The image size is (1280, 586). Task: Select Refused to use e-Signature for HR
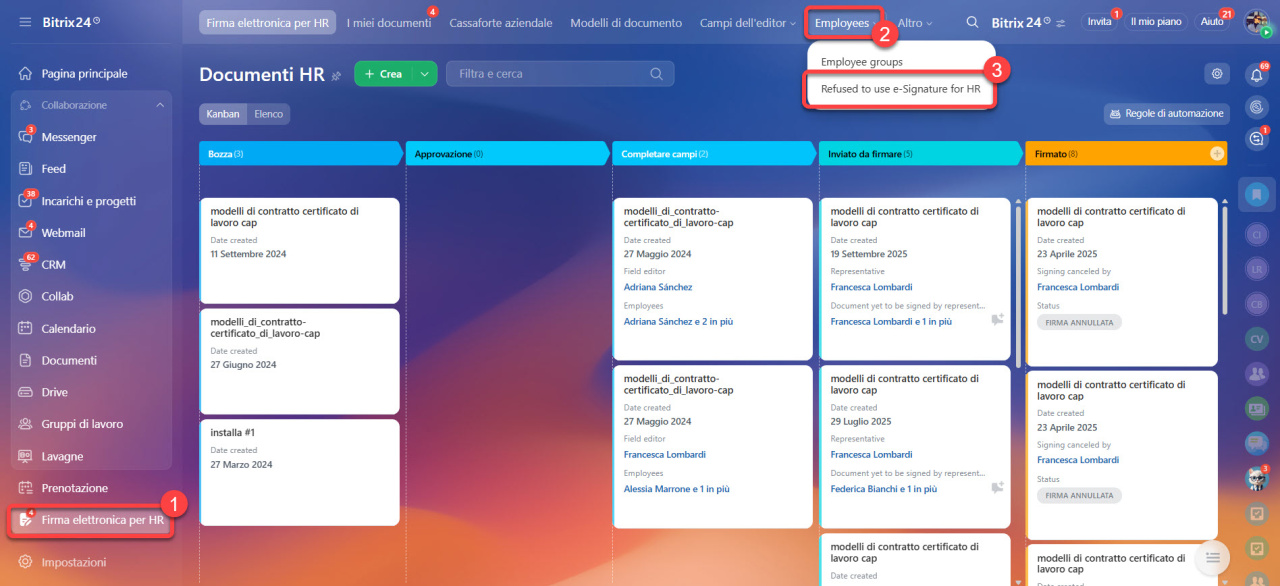tap(900, 89)
